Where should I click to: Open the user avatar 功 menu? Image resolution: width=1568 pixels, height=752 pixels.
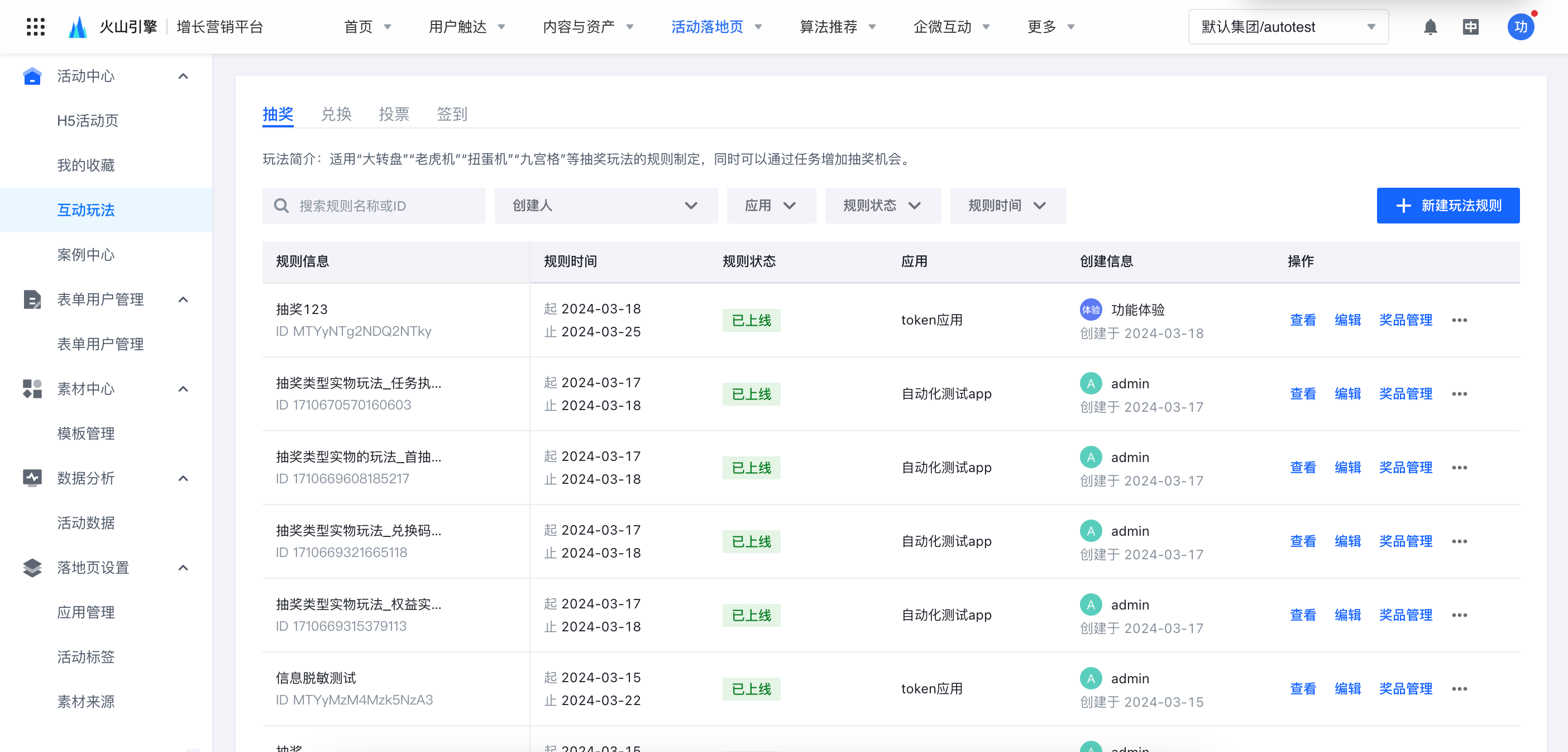(1520, 27)
